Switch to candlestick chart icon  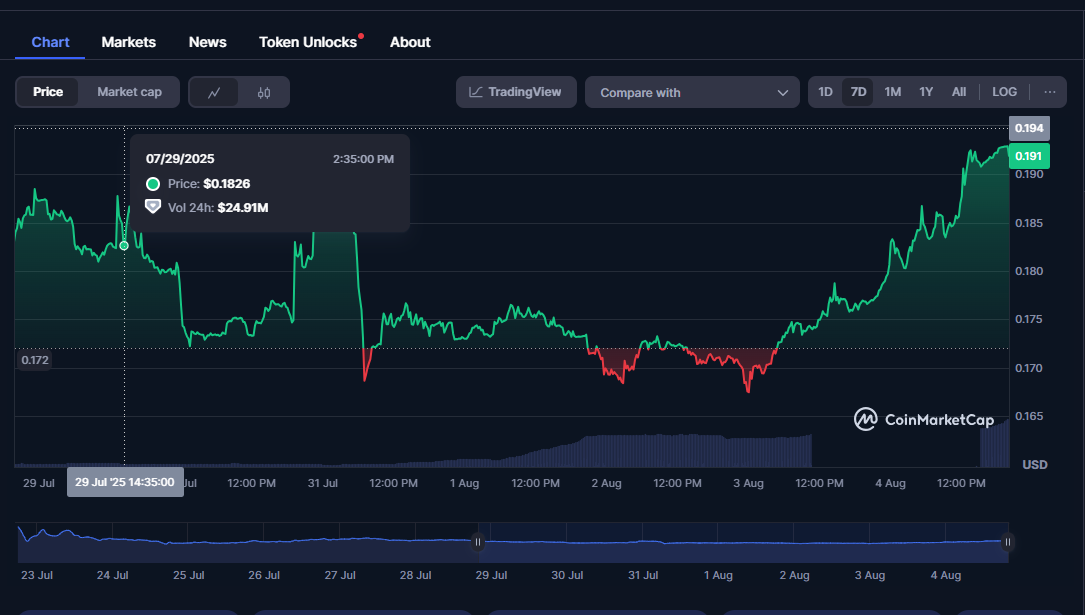(264, 92)
